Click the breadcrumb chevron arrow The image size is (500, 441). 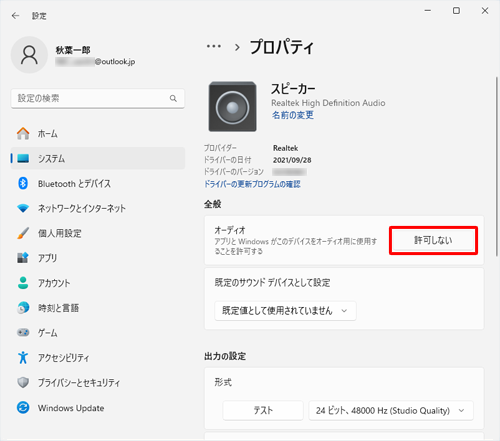237,47
